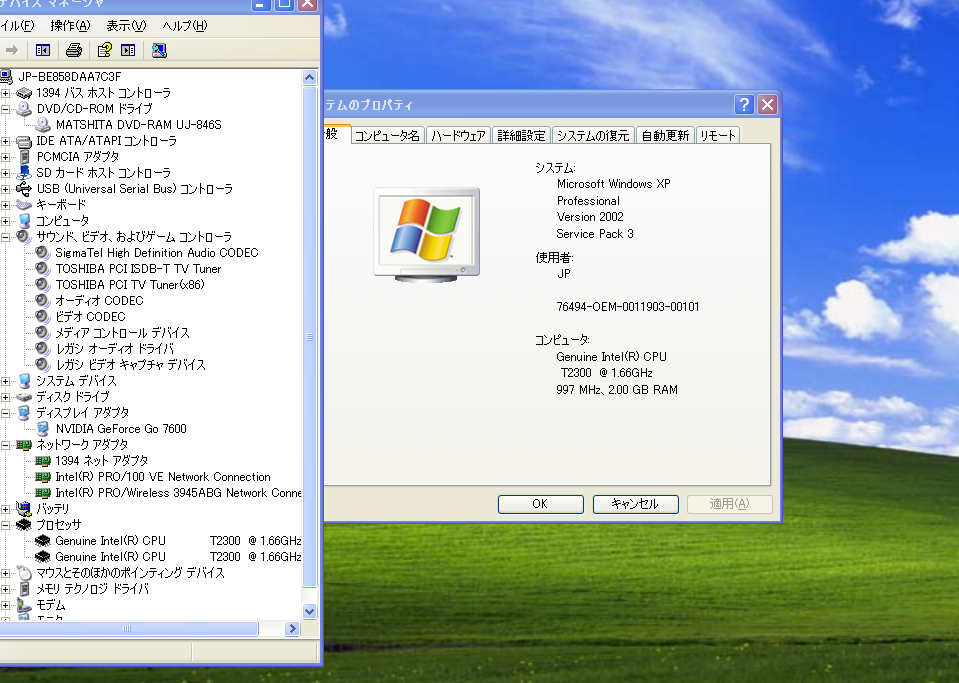Switch to the 自動更新 tab
This screenshot has height=683, width=959.
tap(665, 135)
